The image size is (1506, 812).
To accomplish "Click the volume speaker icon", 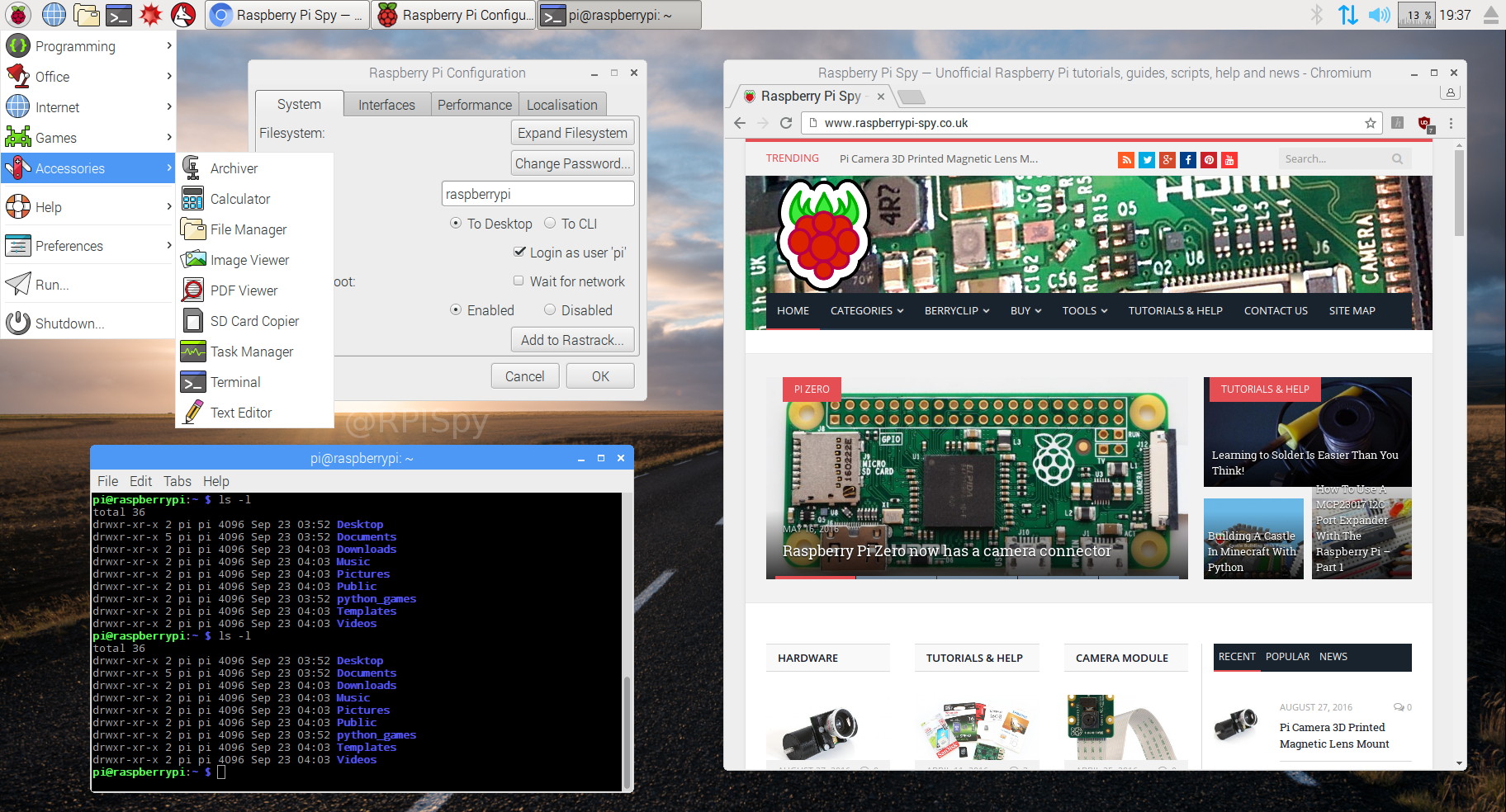I will click(1378, 15).
